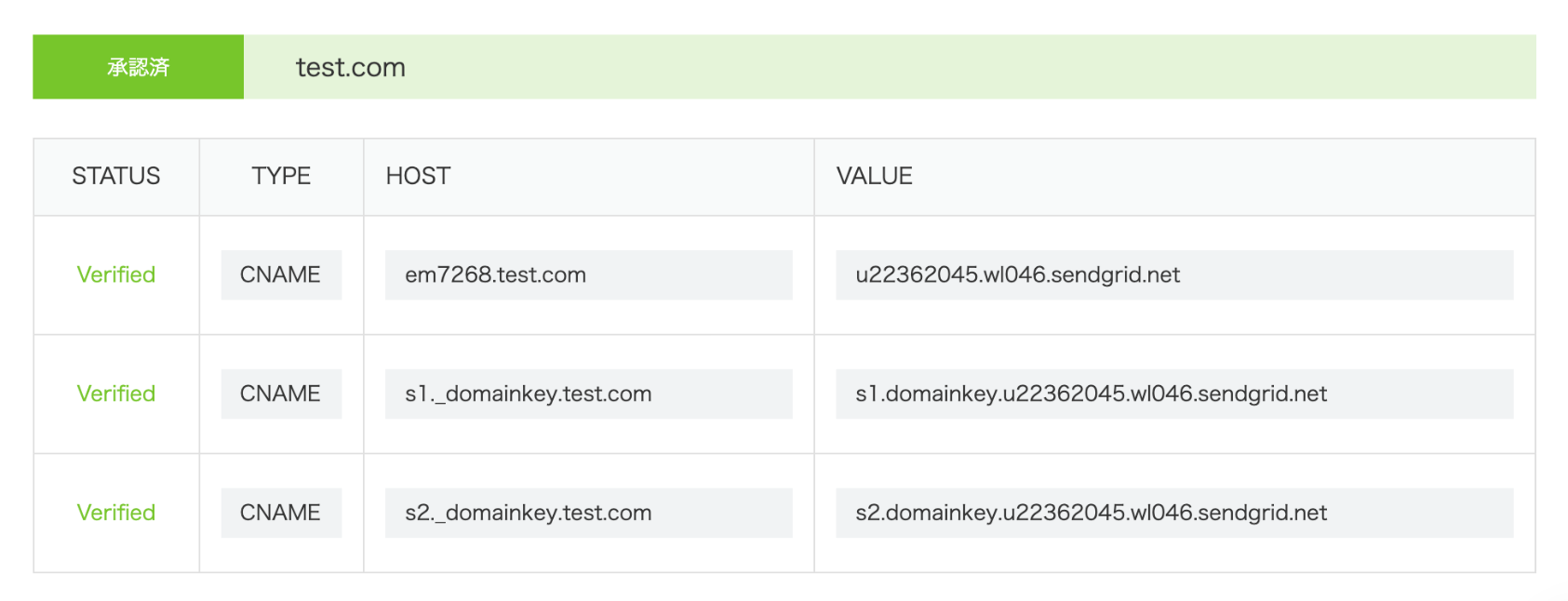This screenshot has height=601, width=1568.
Task: Click the TYPE column header
Action: tap(281, 176)
